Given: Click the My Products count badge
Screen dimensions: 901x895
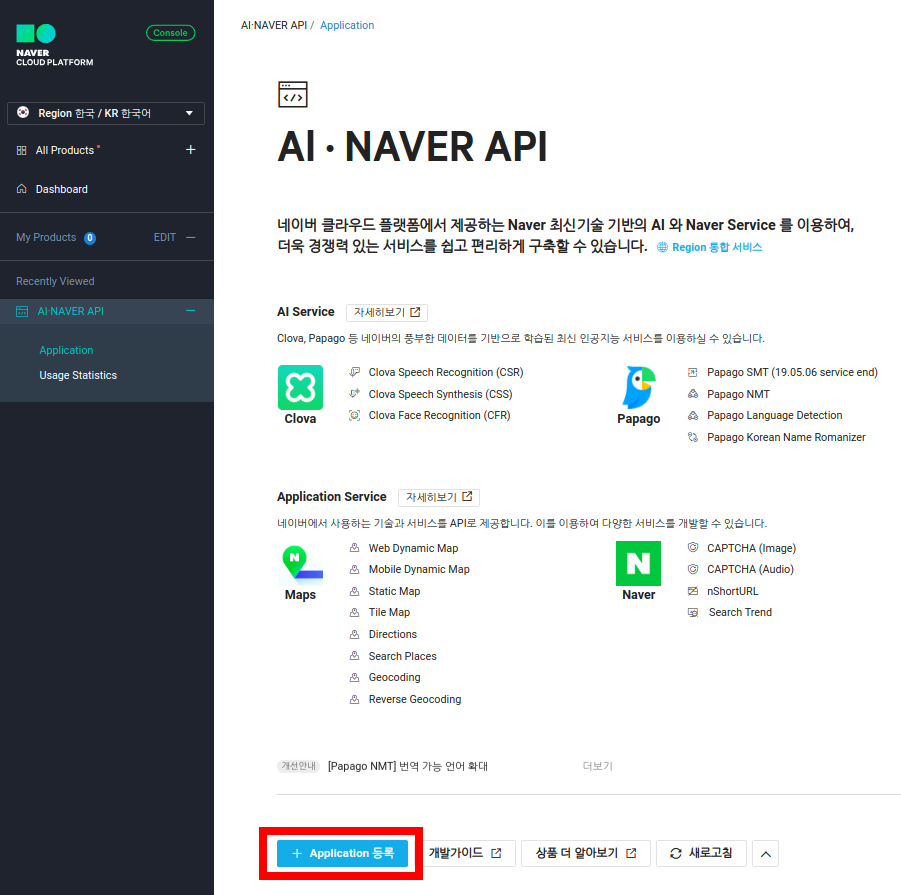Looking at the screenshot, I should (90, 238).
